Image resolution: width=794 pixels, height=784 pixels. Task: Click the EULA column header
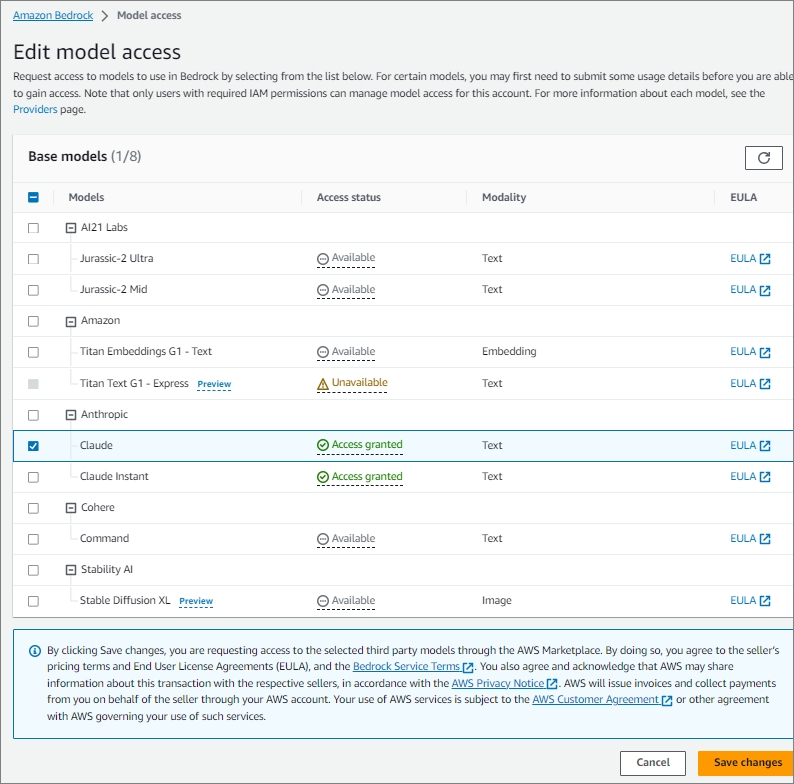click(x=743, y=198)
